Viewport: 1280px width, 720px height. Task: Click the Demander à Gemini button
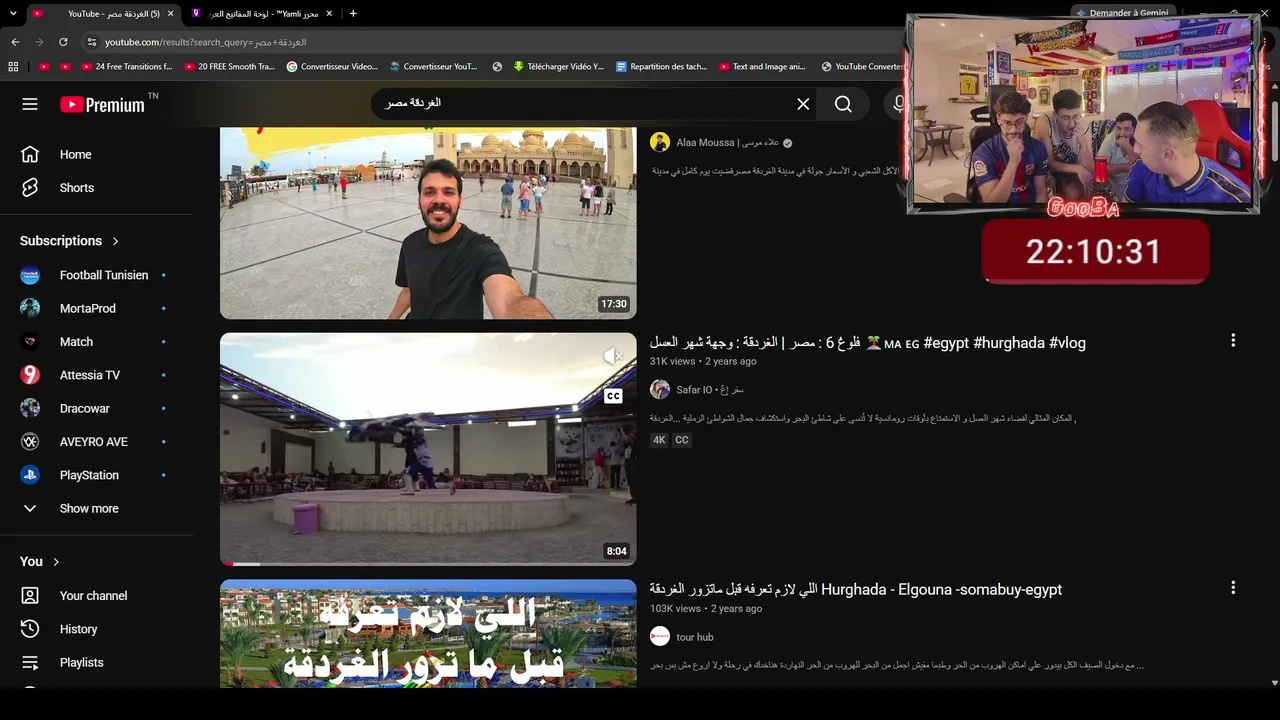click(x=1122, y=13)
